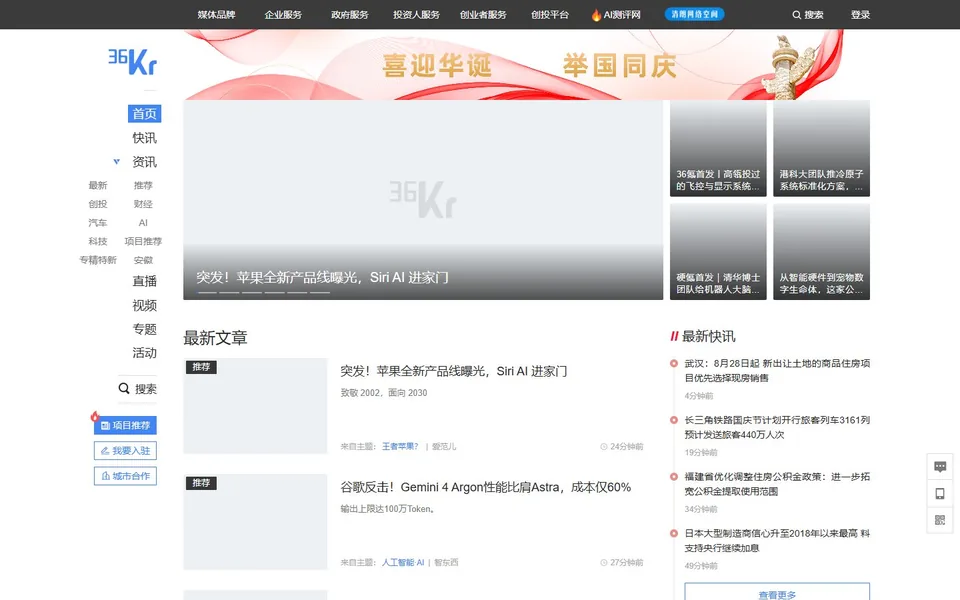Viewport: 960px width, 600px height.
Task: Open 媒体品牌 menu in top bar
Action: click(216, 15)
